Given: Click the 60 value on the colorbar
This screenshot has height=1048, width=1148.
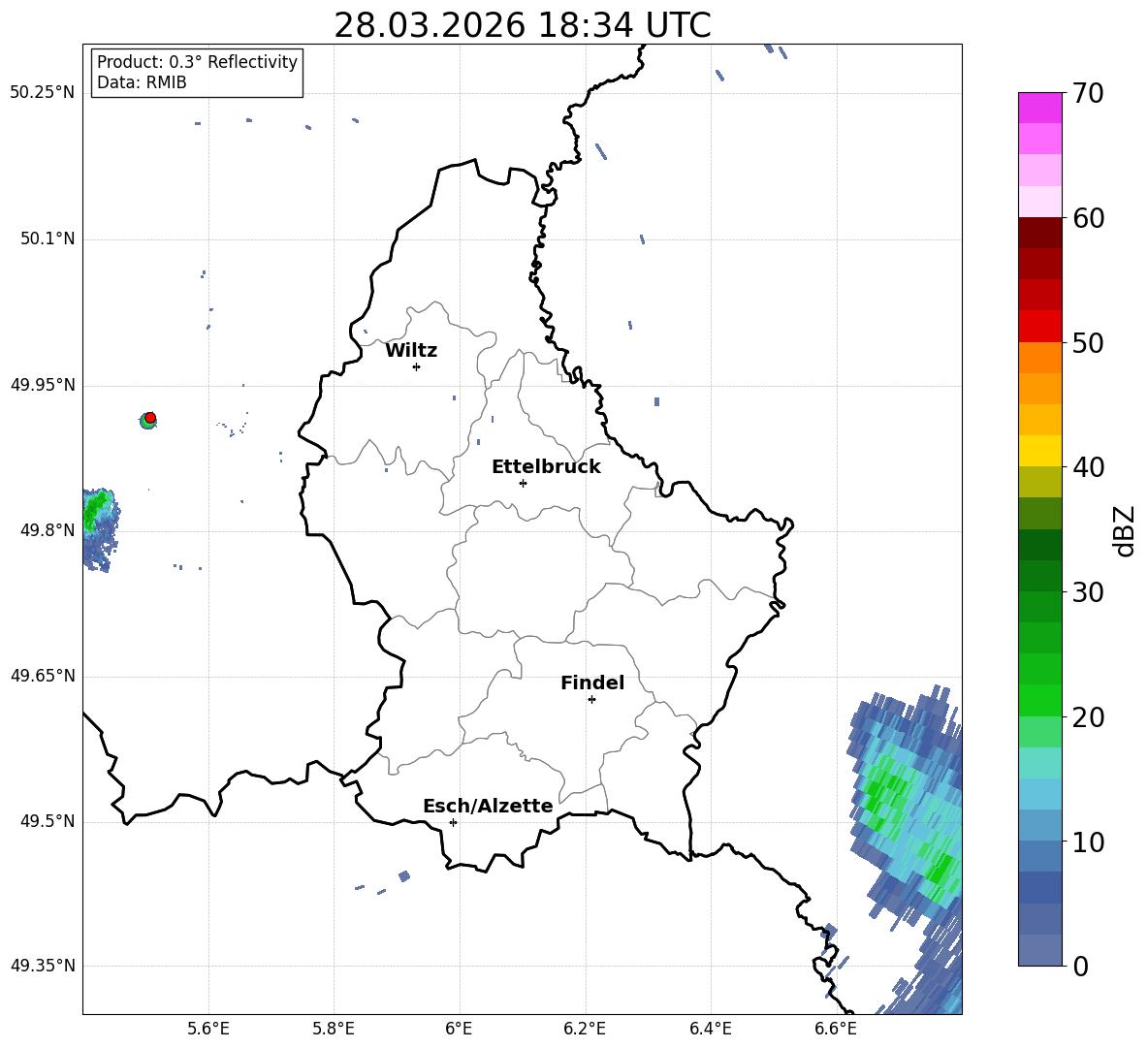Looking at the screenshot, I should (1088, 218).
